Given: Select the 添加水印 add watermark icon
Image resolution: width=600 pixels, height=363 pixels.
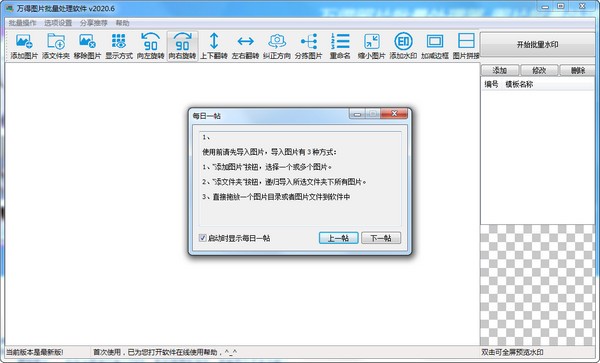Looking at the screenshot, I should [x=403, y=46].
